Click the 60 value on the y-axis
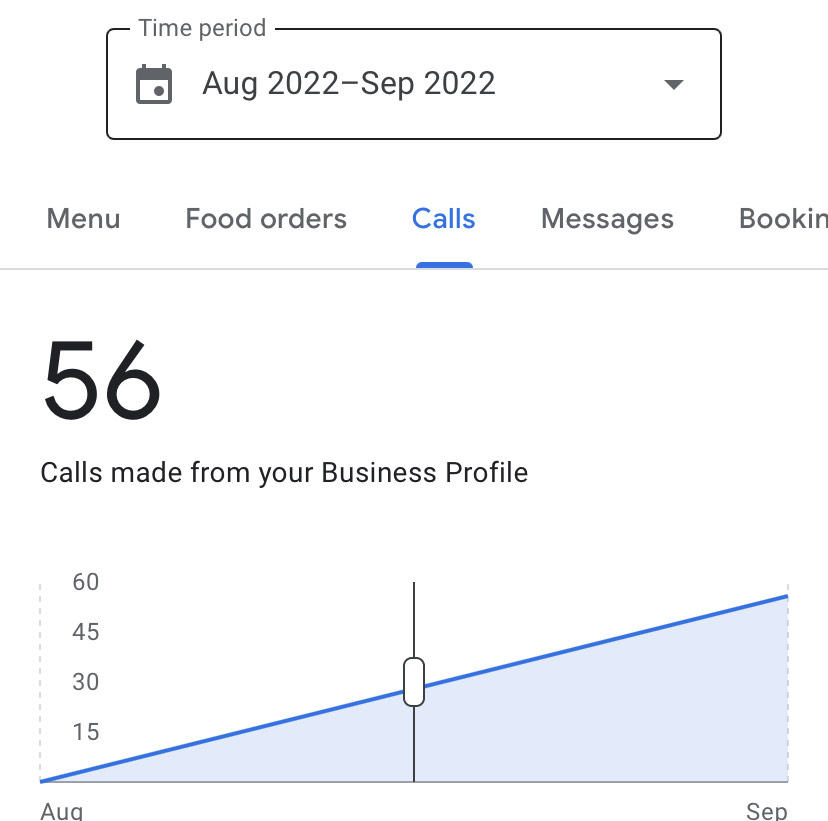The image size is (828, 821). 86,582
